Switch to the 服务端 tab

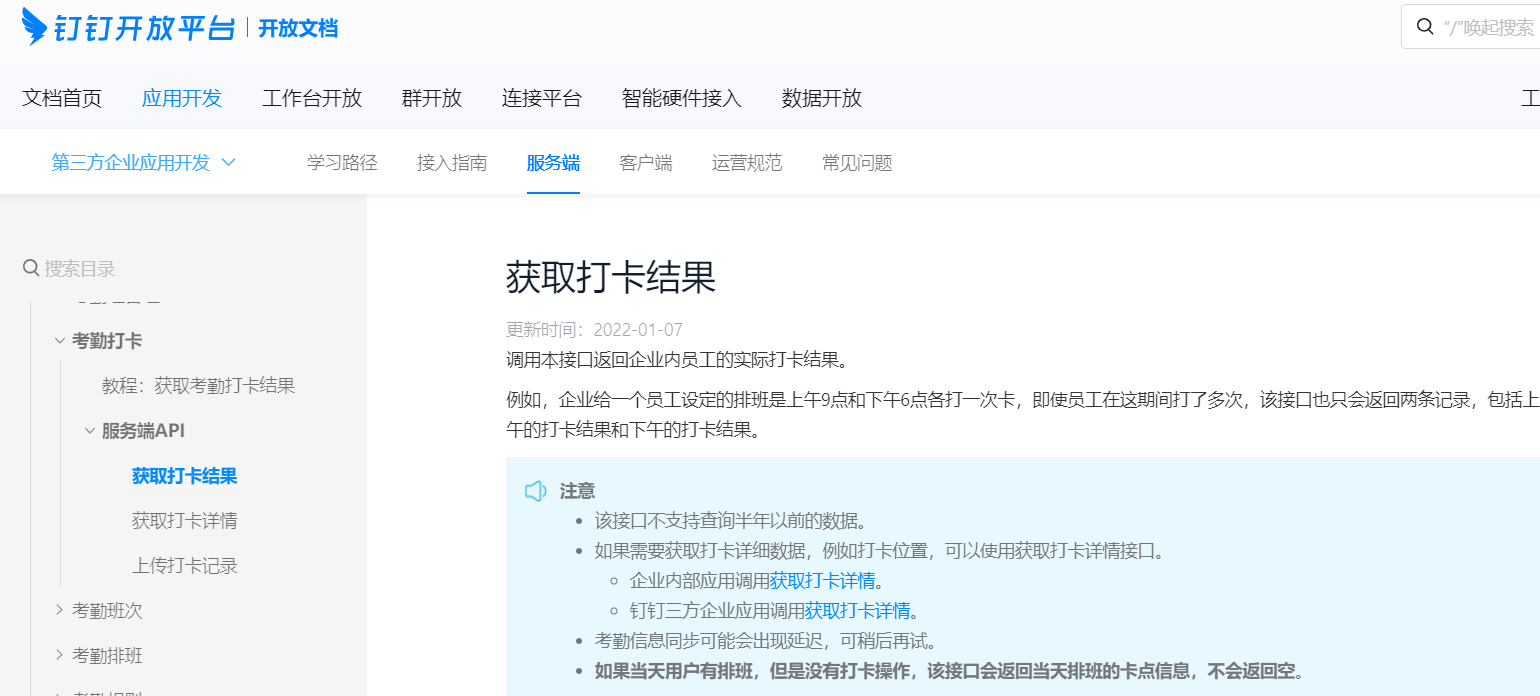click(553, 162)
